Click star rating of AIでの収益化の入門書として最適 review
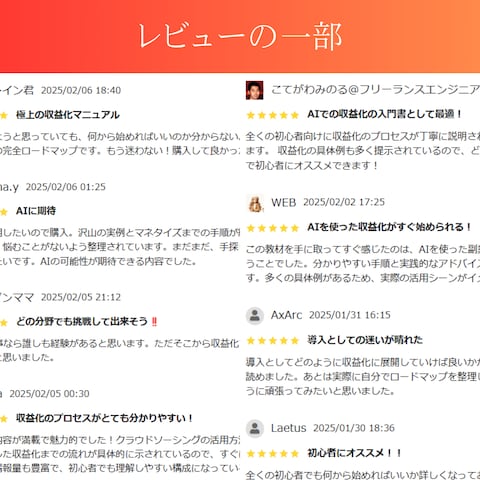Viewport: 480px width, 480px height. [x=273, y=115]
